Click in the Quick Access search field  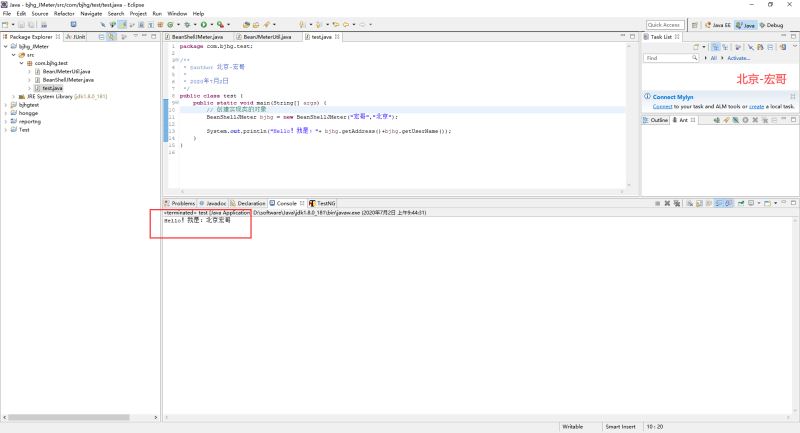(x=665, y=24)
